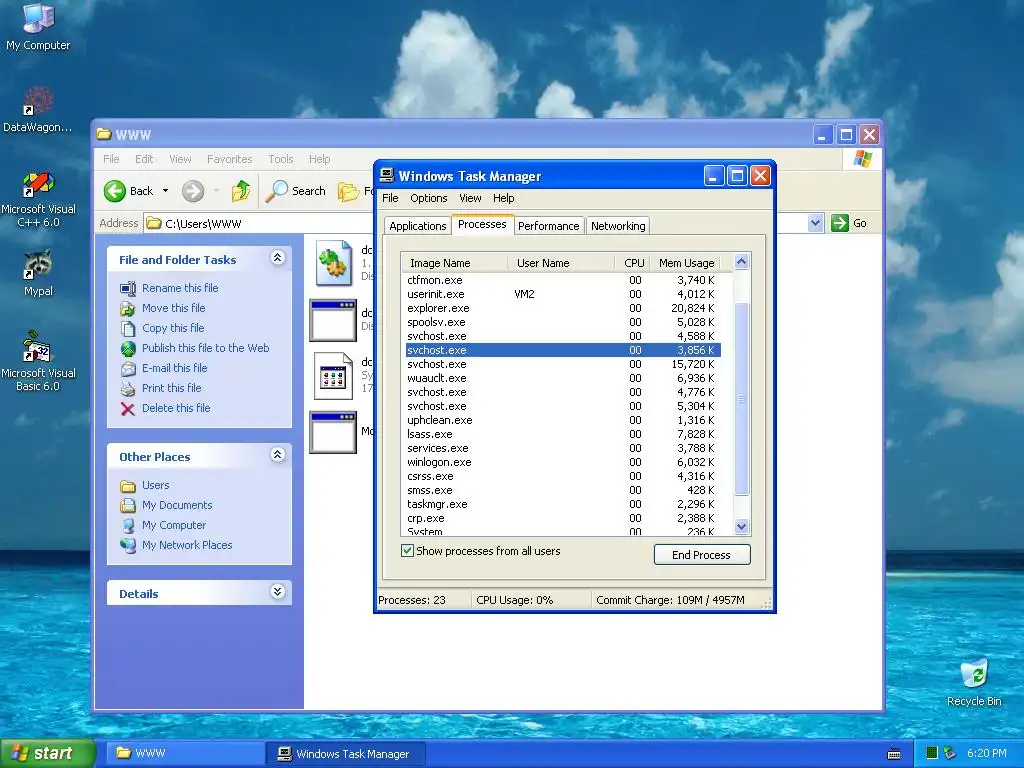Open the address bar dropdown arrow
1024x768 pixels.
pos(815,223)
